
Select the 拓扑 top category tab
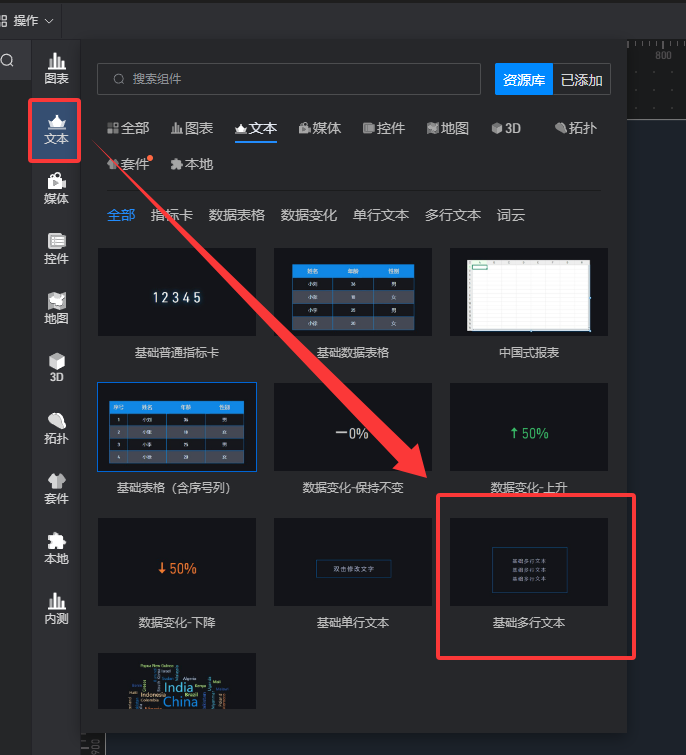(x=576, y=128)
